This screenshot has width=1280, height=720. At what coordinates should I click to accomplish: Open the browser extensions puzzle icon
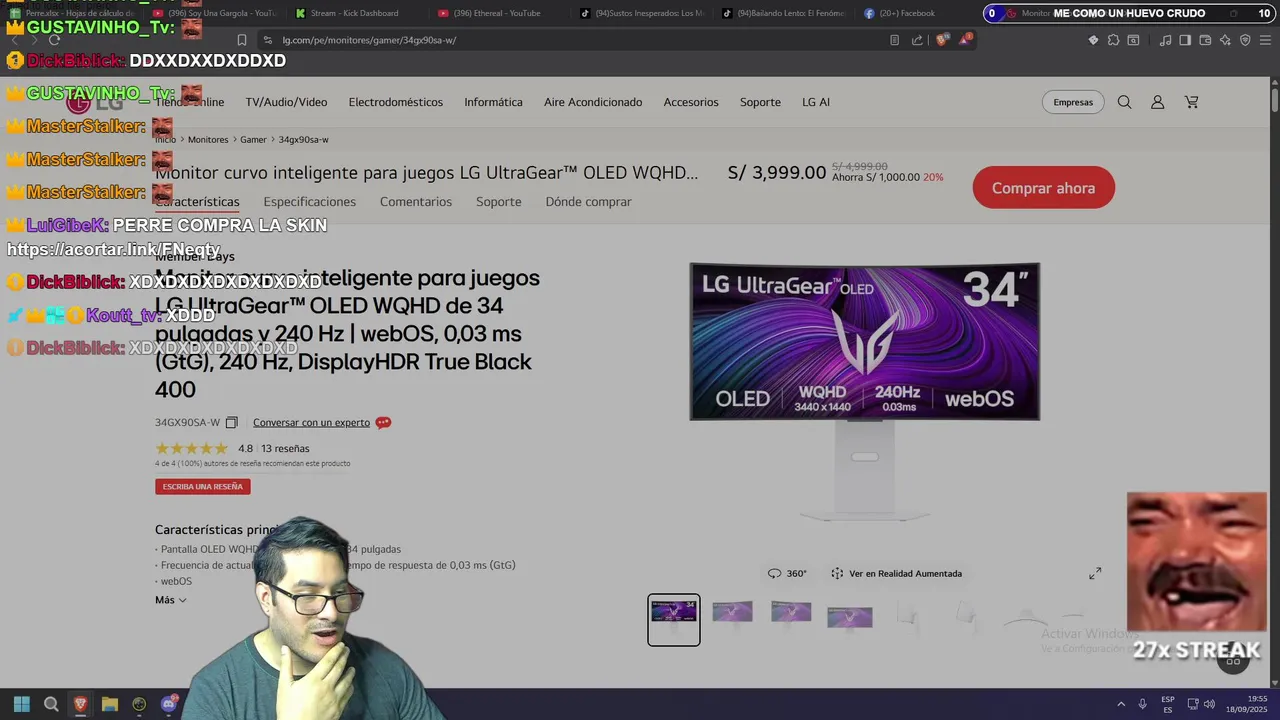point(1113,40)
